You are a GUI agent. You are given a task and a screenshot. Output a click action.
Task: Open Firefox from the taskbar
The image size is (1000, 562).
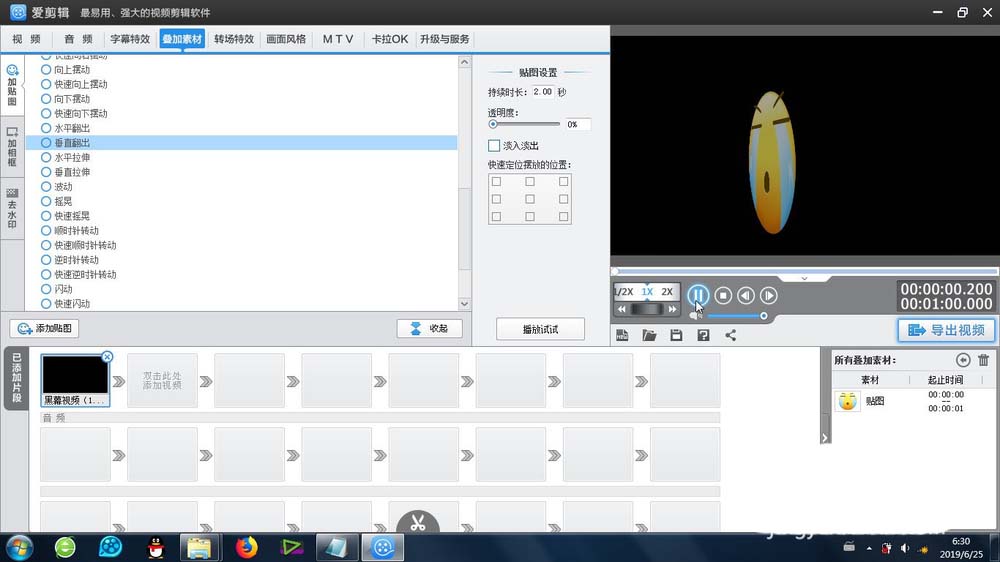point(247,547)
